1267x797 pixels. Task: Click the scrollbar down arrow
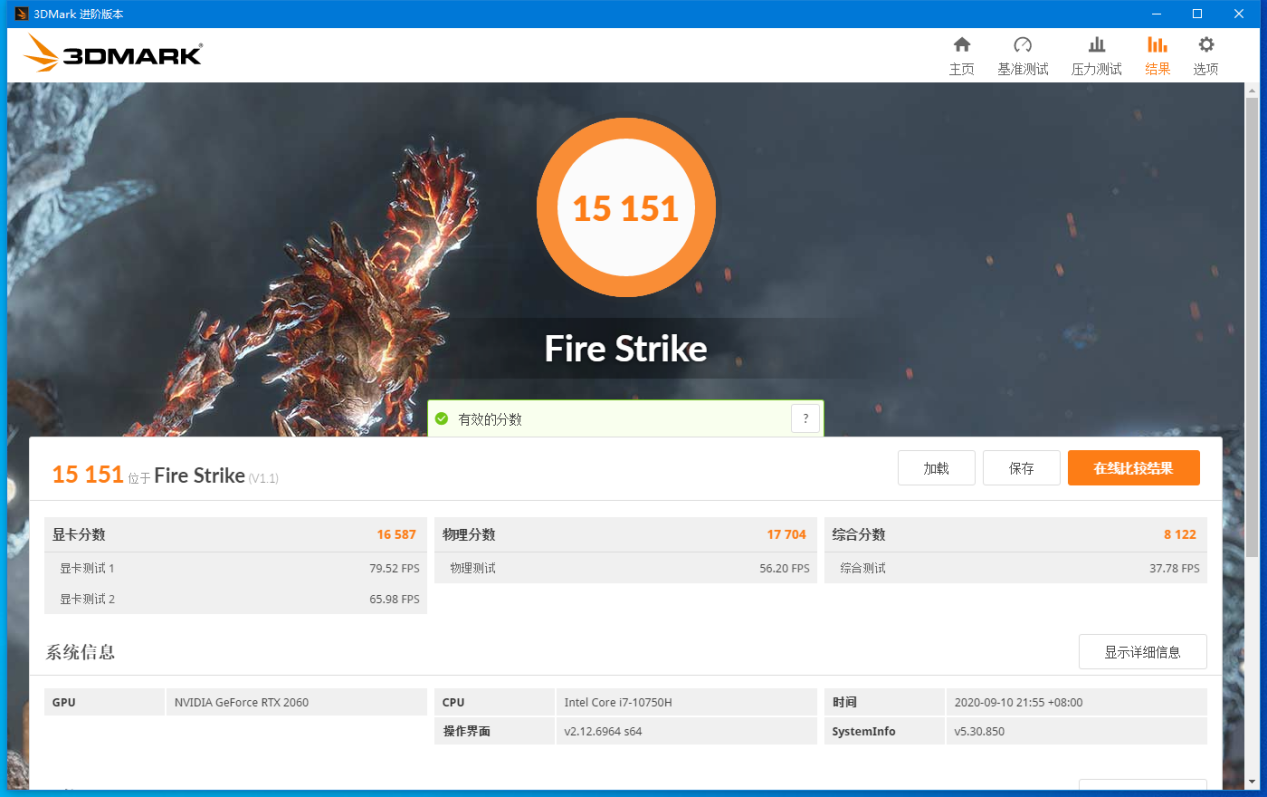pos(1251,781)
